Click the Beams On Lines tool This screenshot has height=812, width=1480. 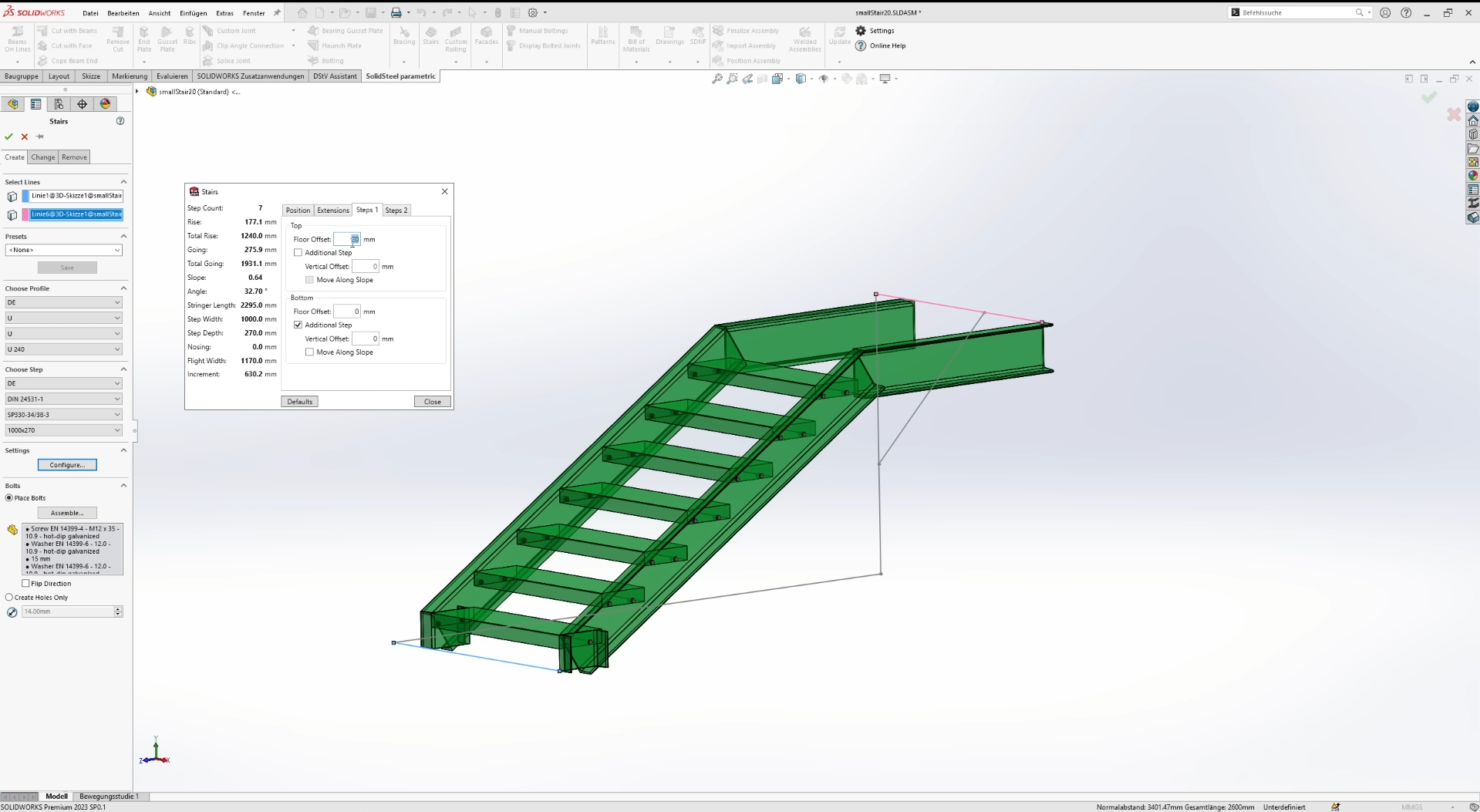tap(17, 39)
